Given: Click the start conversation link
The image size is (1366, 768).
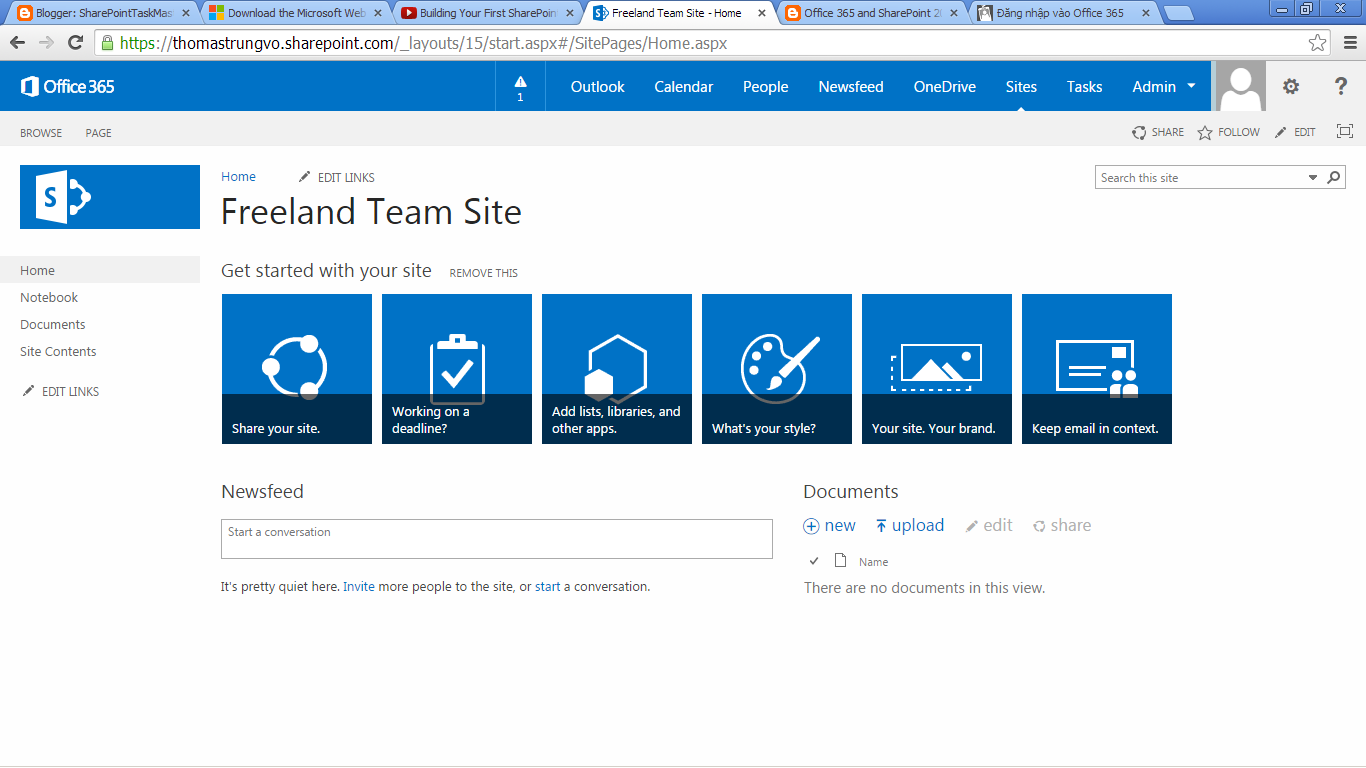Looking at the screenshot, I should [548, 587].
